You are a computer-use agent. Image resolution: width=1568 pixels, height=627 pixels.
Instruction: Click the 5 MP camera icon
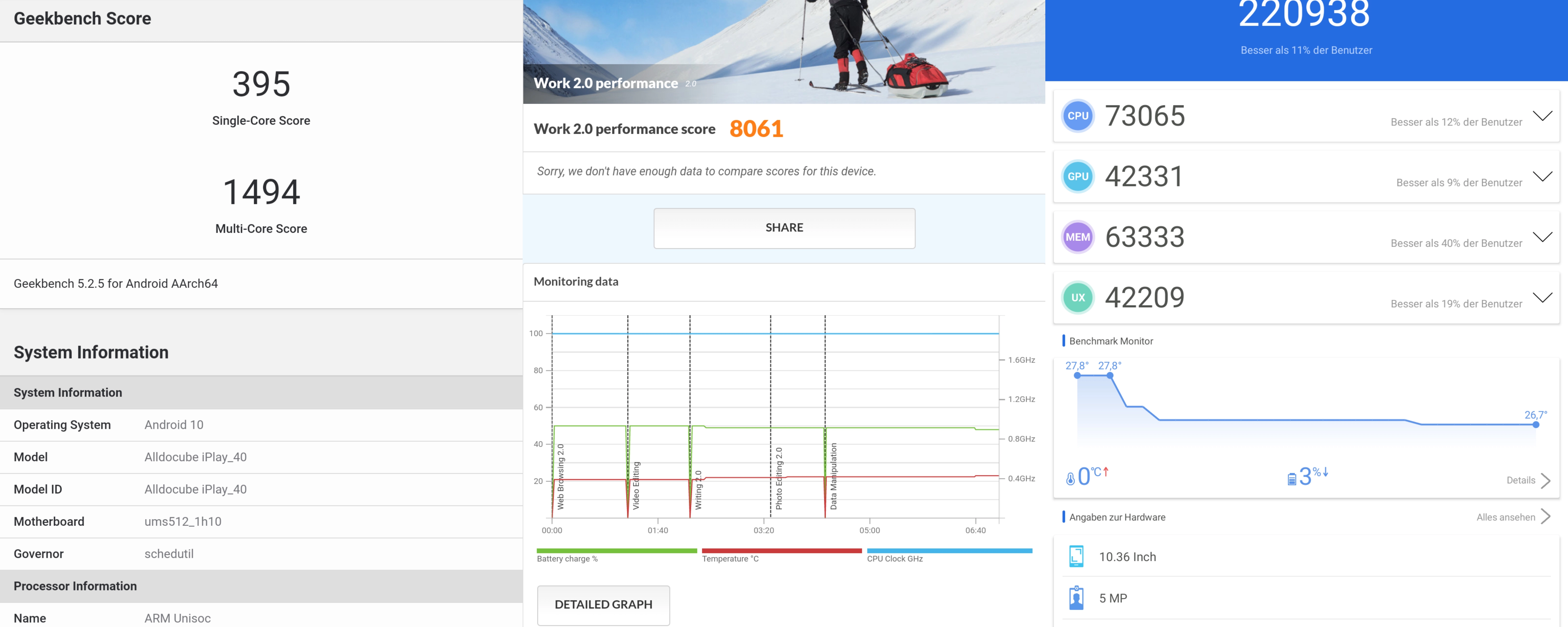1076,598
